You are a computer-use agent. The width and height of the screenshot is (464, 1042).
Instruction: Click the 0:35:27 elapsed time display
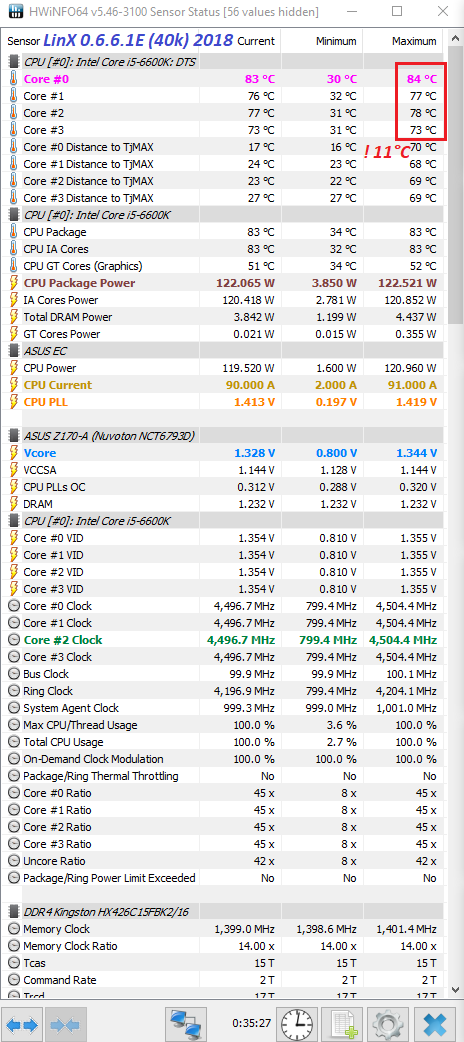[251, 1023]
